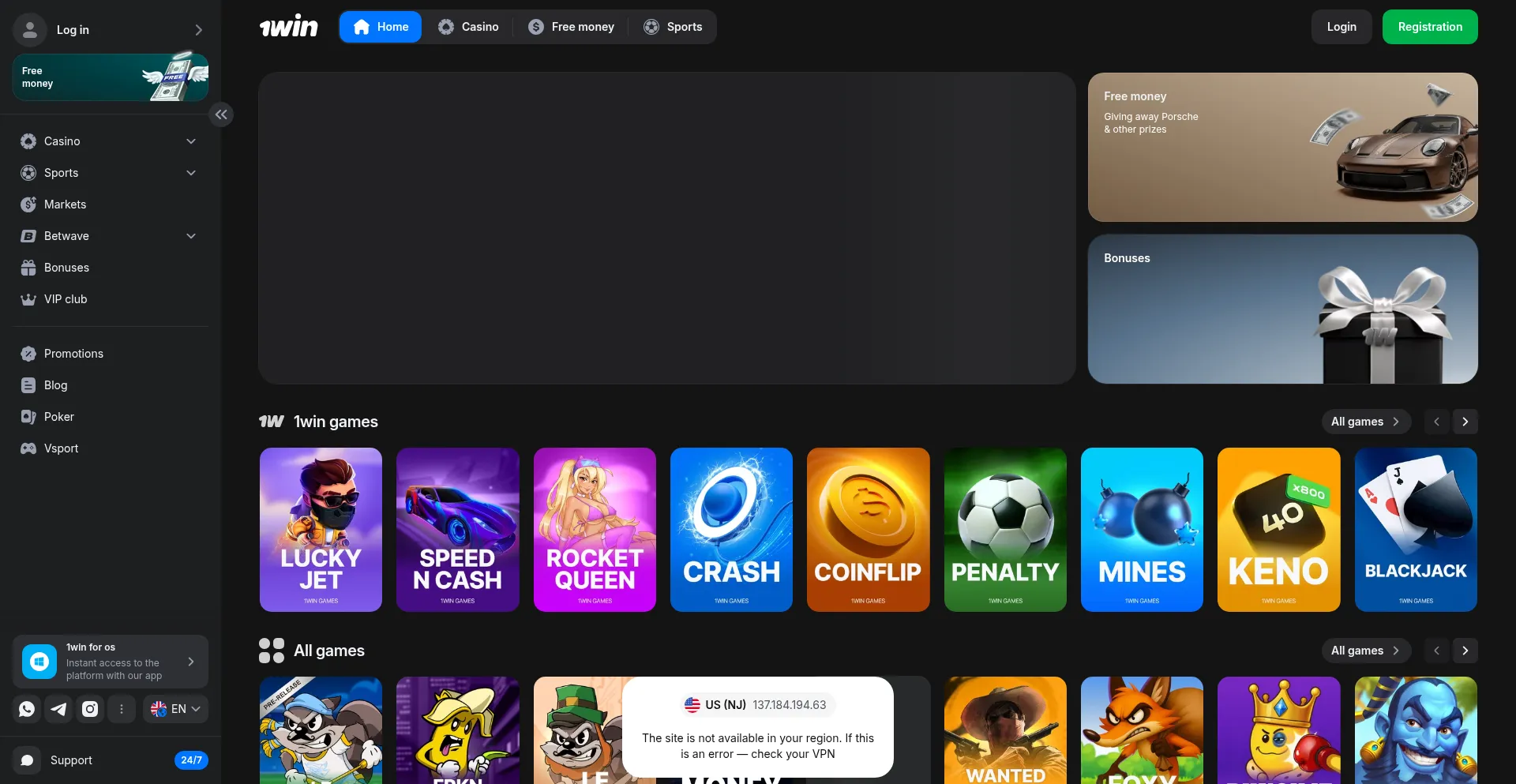Launch the Lucky Jet game

point(321,530)
